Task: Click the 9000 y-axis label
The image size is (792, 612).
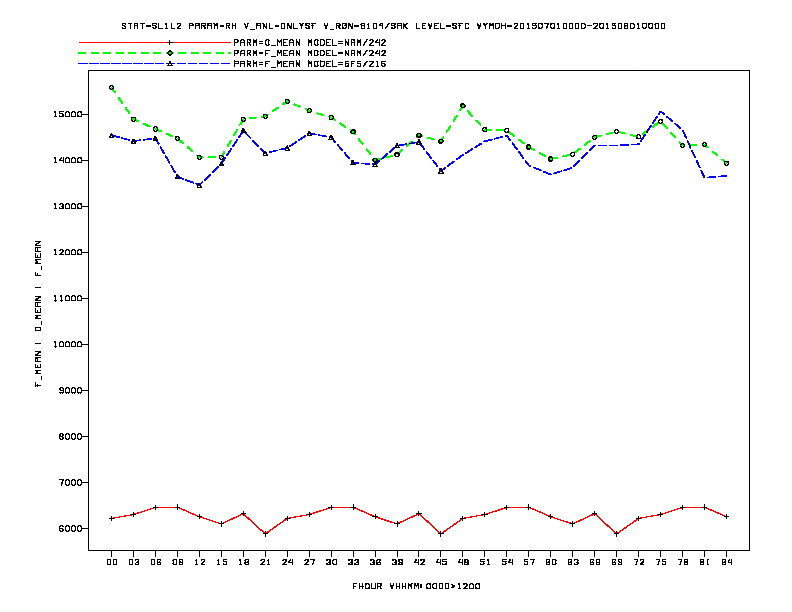Action: click(x=70, y=390)
